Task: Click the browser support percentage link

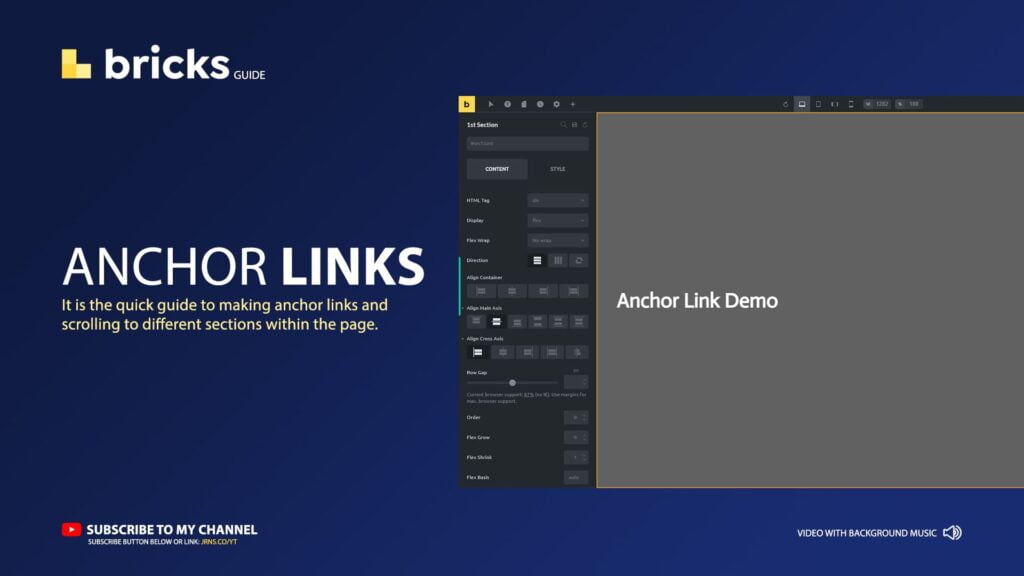Action: (x=529, y=394)
